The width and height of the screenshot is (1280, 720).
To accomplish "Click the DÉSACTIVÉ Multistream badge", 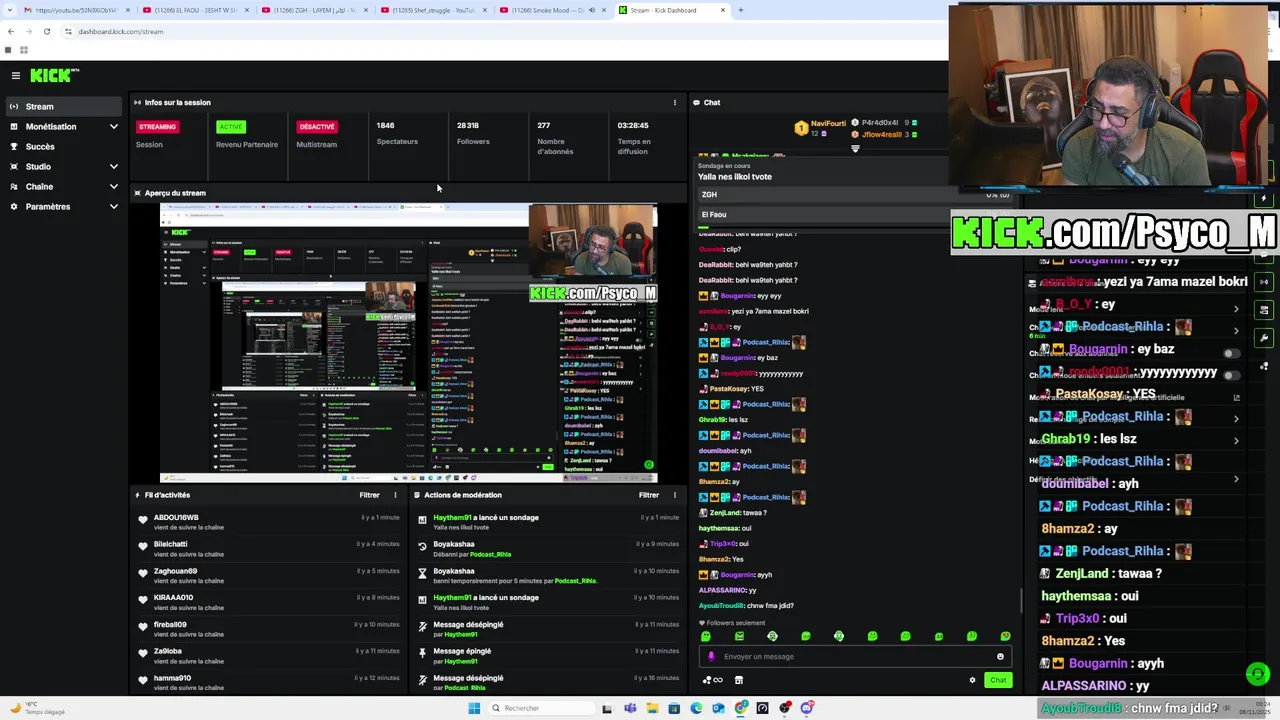I will click(x=316, y=127).
